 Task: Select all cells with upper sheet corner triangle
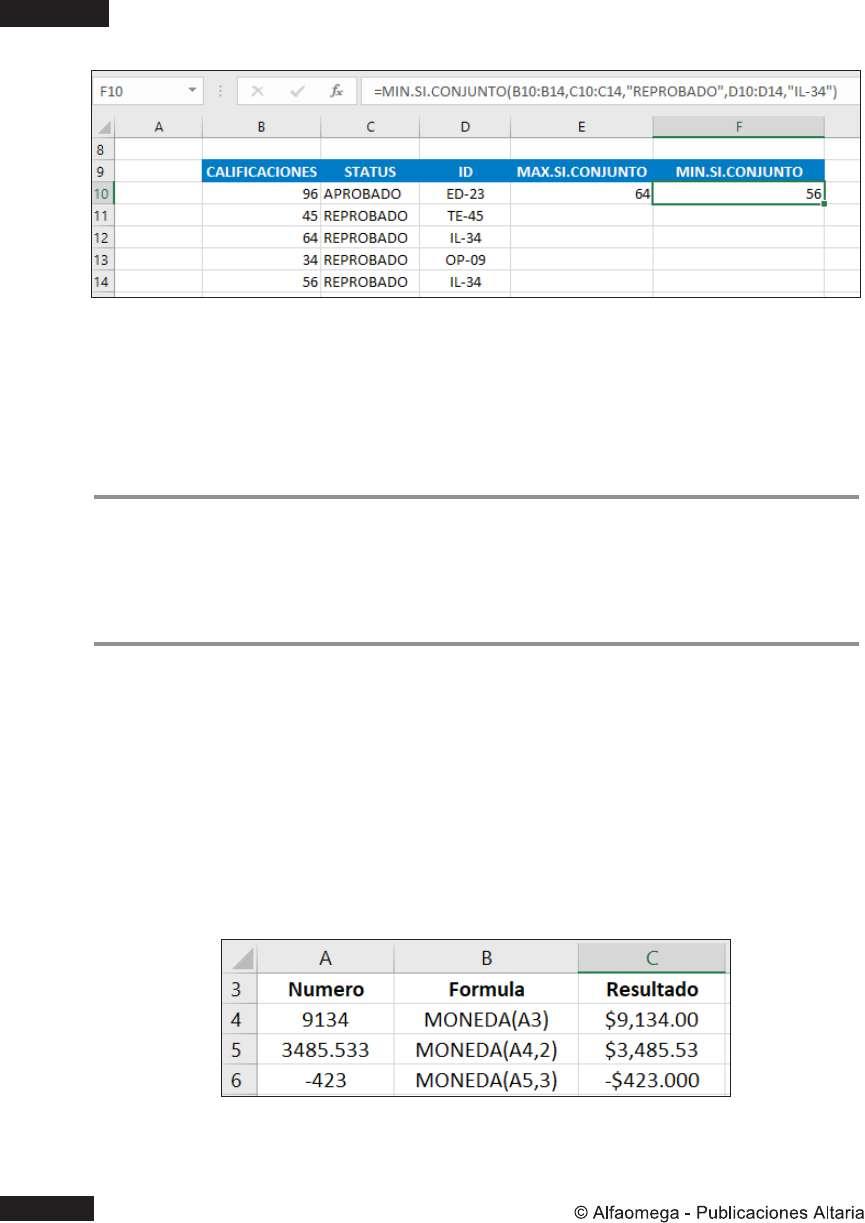click(x=104, y=127)
